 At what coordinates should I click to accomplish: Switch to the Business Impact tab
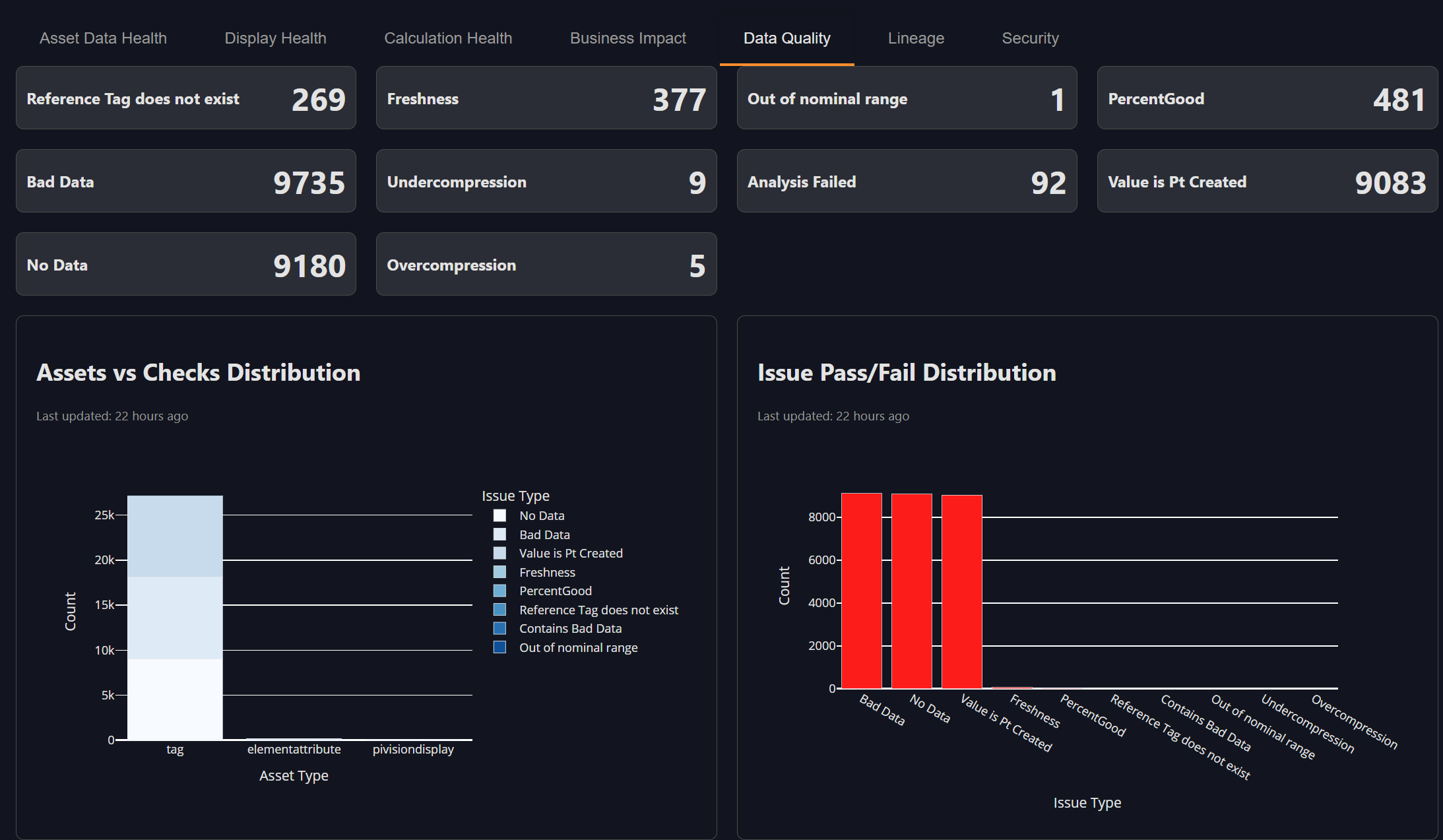(x=627, y=38)
